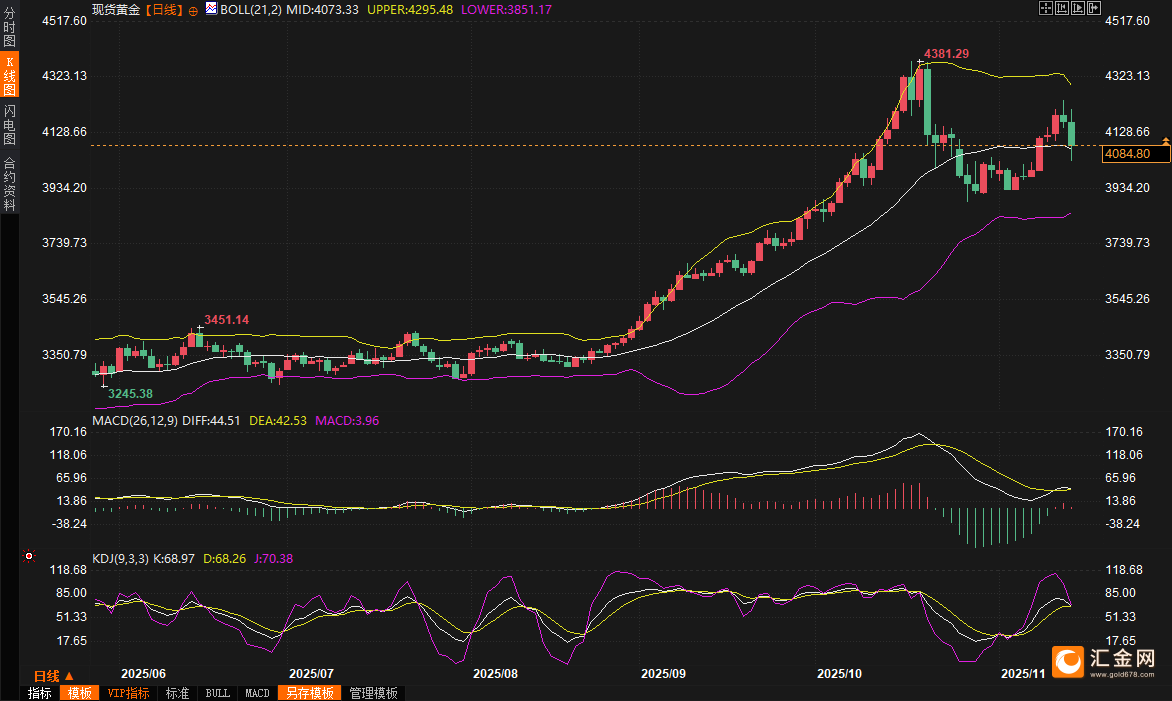Open the 合约资料 side tab
This screenshot has width=1172, height=701.
[x=10, y=183]
